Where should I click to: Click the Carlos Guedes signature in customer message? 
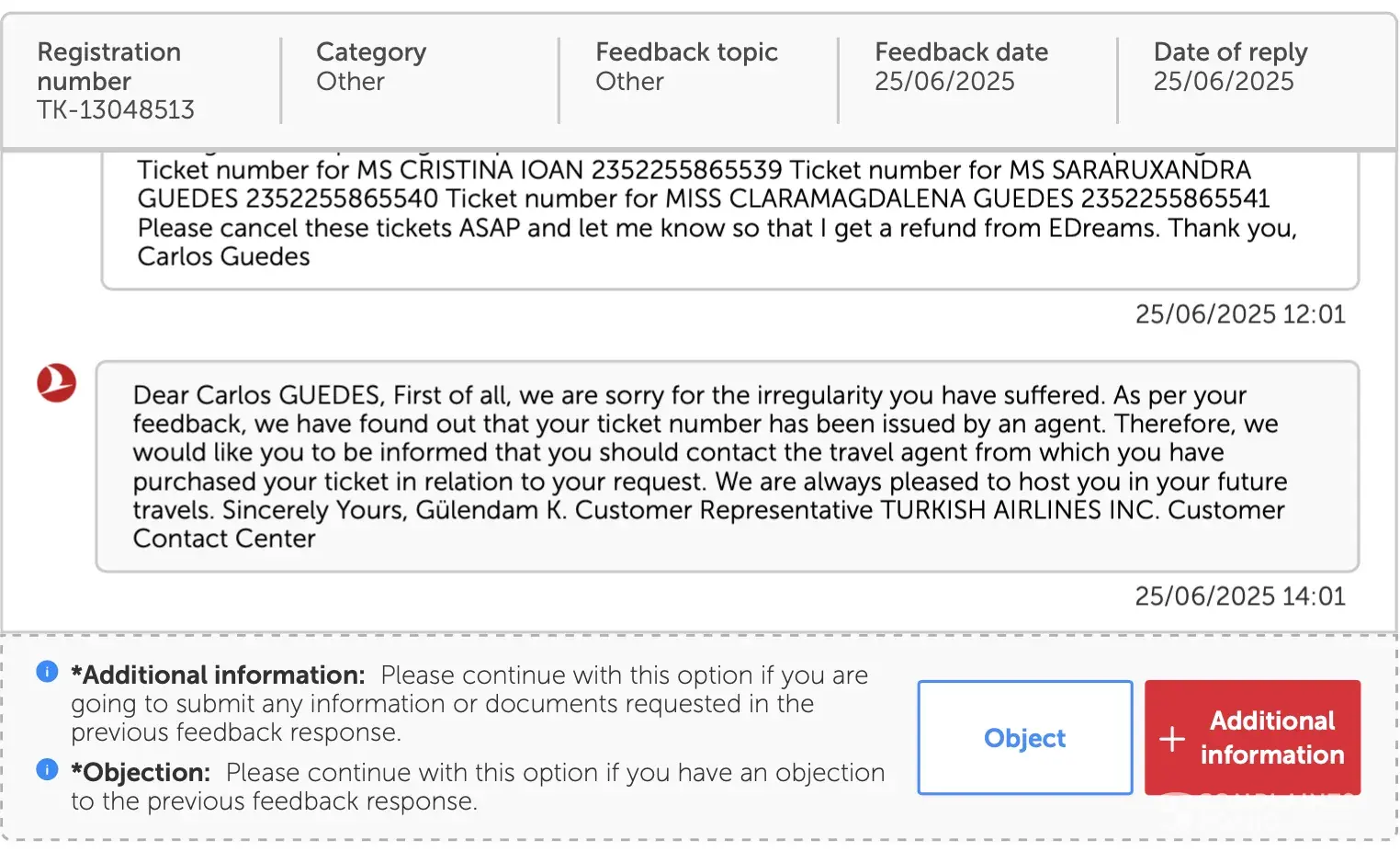224,257
